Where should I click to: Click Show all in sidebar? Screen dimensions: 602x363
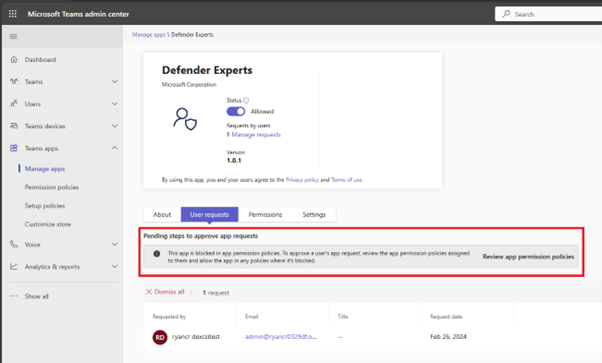click(x=37, y=296)
